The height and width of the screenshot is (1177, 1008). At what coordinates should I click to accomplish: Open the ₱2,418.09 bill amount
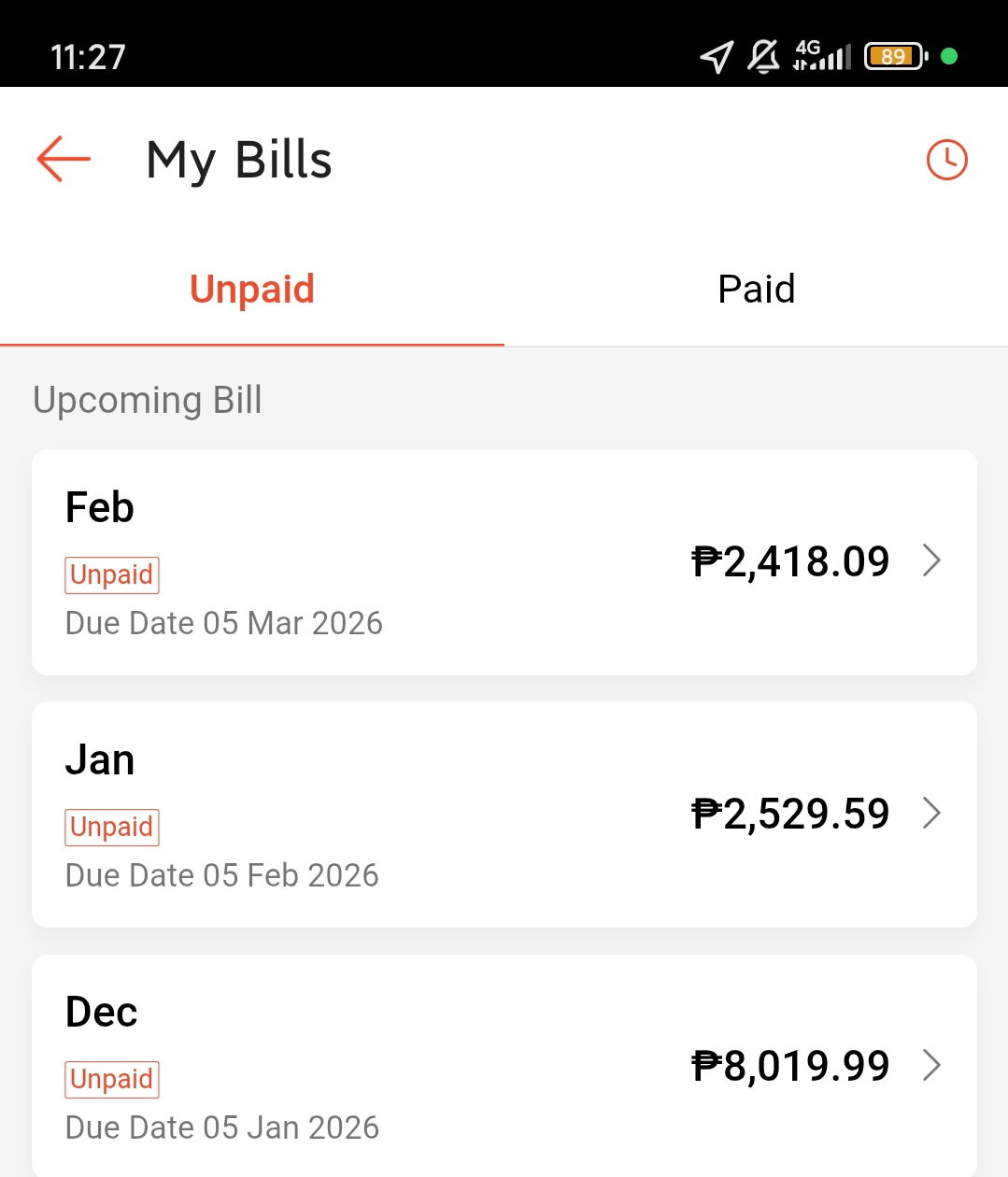(x=790, y=561)
